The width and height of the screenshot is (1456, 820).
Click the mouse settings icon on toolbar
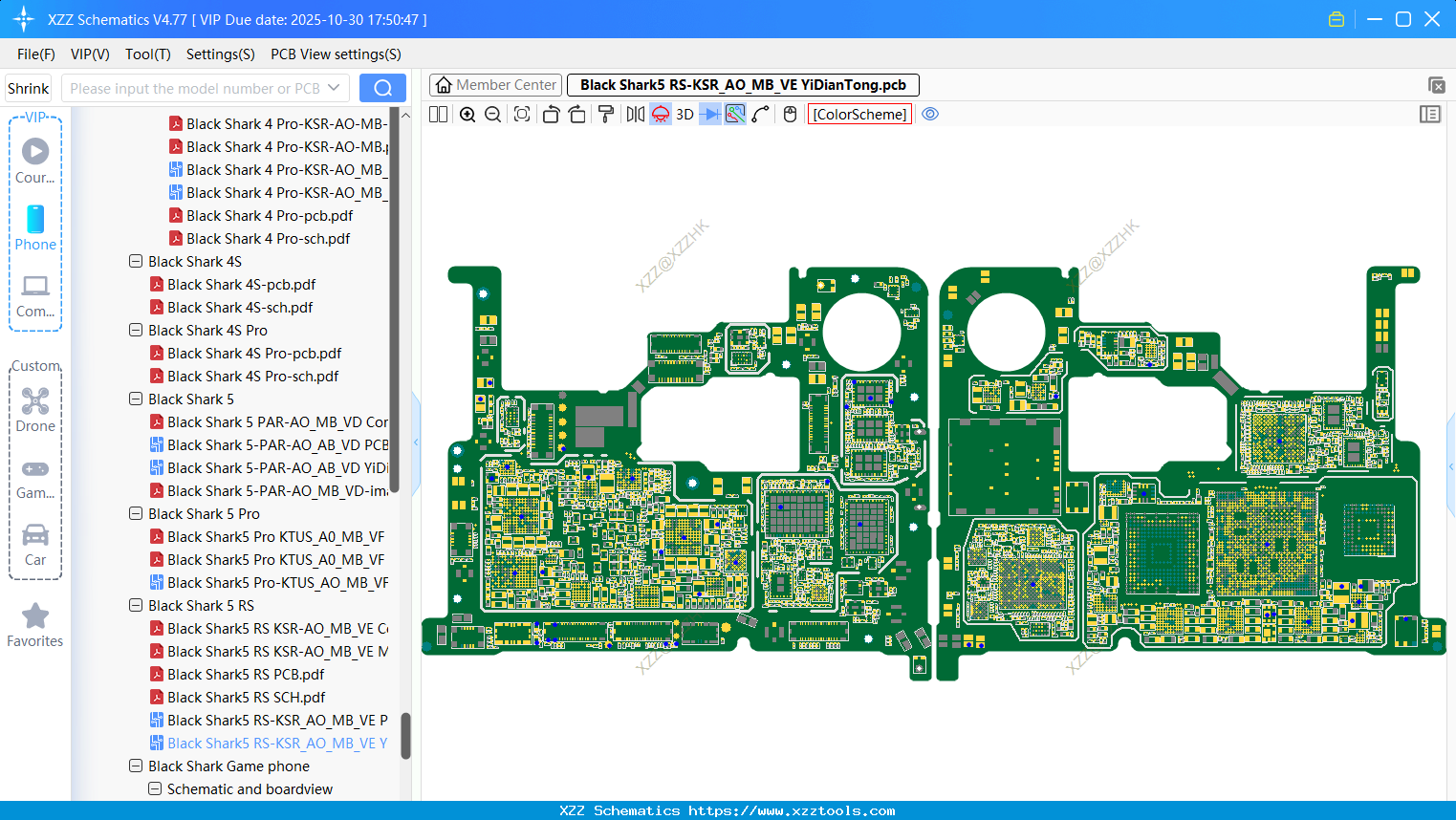tap(788, 114)
